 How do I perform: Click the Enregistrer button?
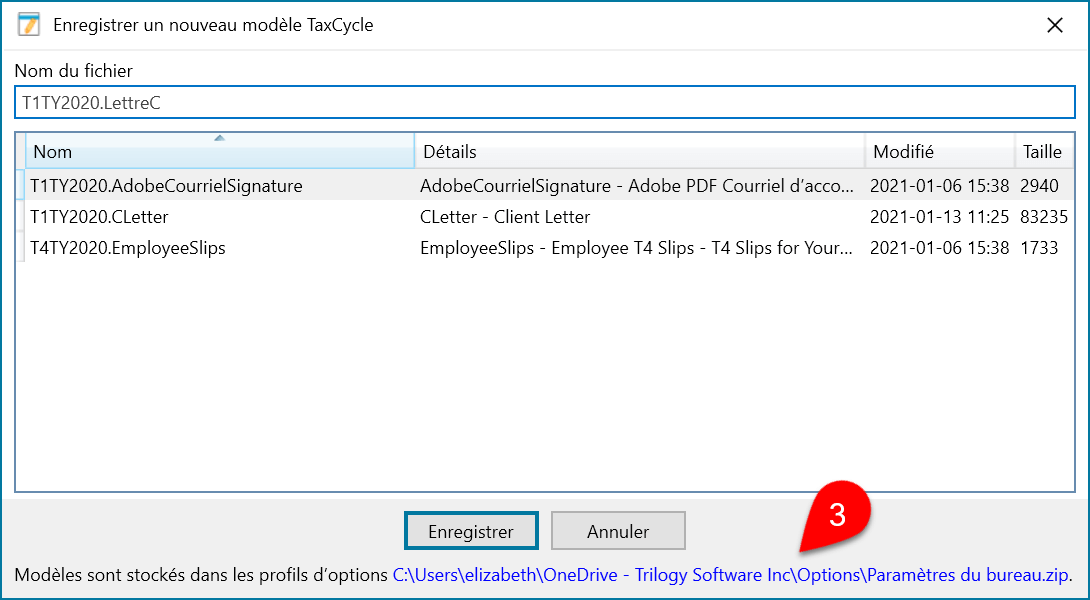pyautogui.click(x=471, y=531)
